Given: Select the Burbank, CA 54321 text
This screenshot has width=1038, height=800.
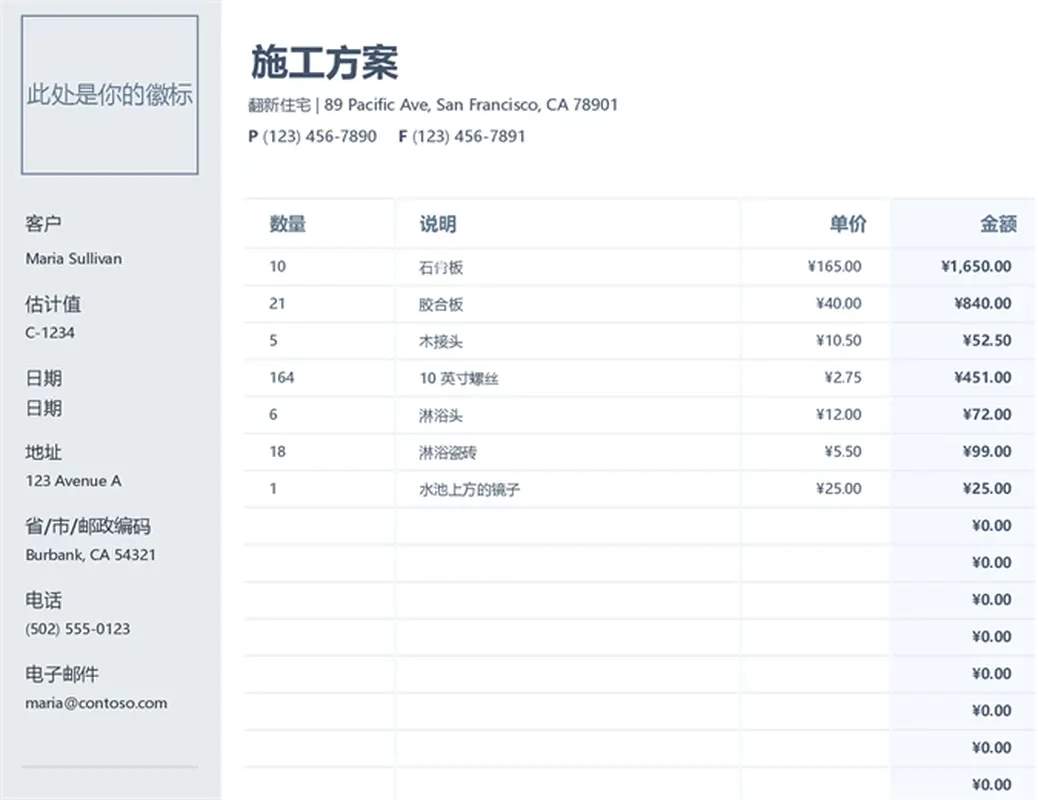Looking at the screenshot, I should [89, 554].
